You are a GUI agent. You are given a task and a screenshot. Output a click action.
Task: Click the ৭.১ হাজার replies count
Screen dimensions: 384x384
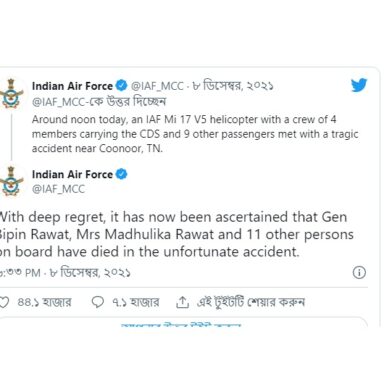tap(136, 302)
